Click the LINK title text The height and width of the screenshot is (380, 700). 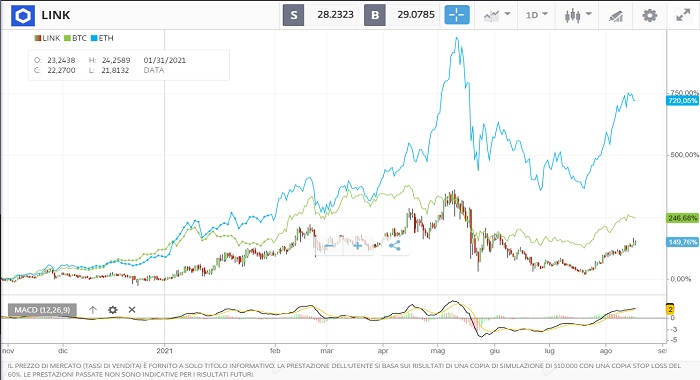[56, 15]
